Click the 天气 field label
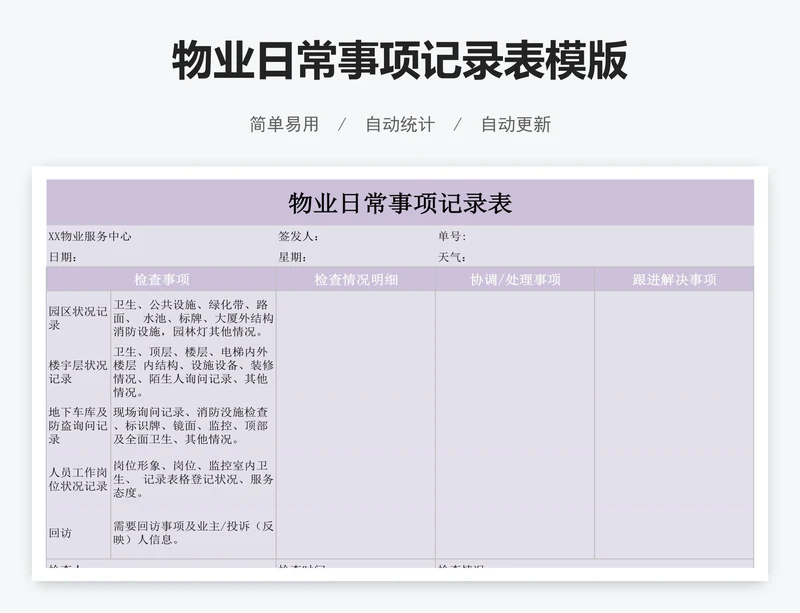The height and width of the screenshot is (613, 800). (x=452, y=257)
